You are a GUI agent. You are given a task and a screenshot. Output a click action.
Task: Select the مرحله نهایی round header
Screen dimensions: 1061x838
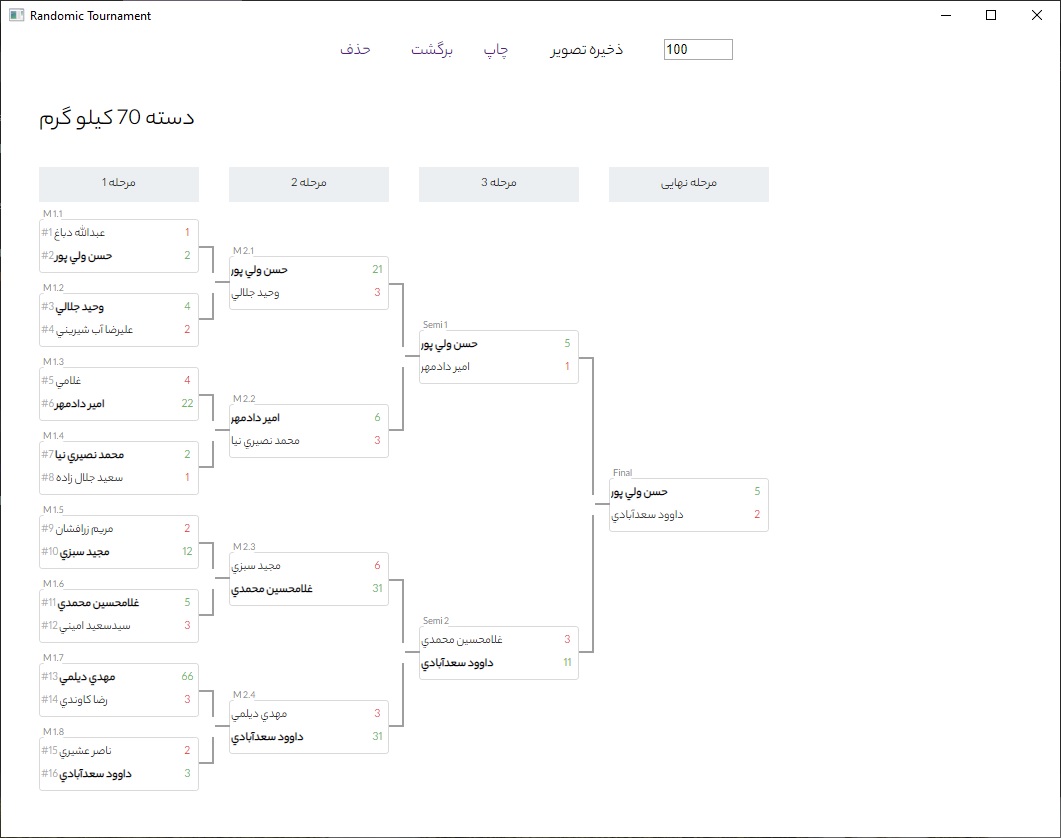(689, 184)
